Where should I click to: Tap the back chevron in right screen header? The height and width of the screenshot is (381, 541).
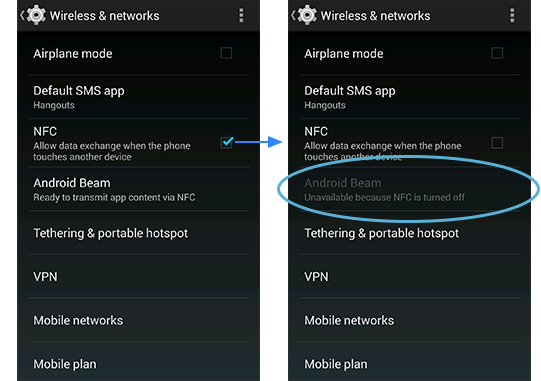pos(293,15)
